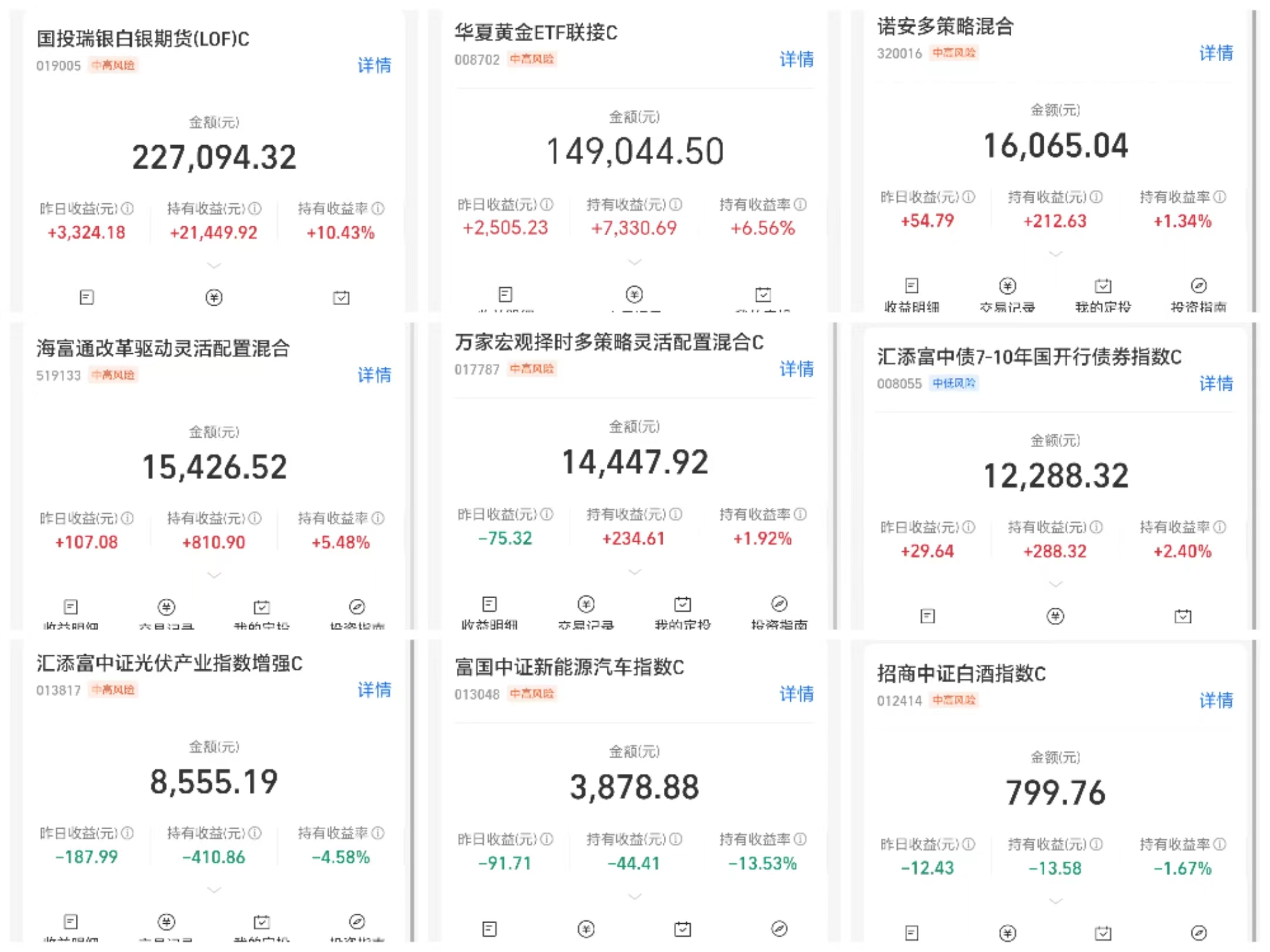Open 收益明细 icon in 国投瑞银白银期货 card
Screen dimensions: 1270x952
(x=86, y=297)
